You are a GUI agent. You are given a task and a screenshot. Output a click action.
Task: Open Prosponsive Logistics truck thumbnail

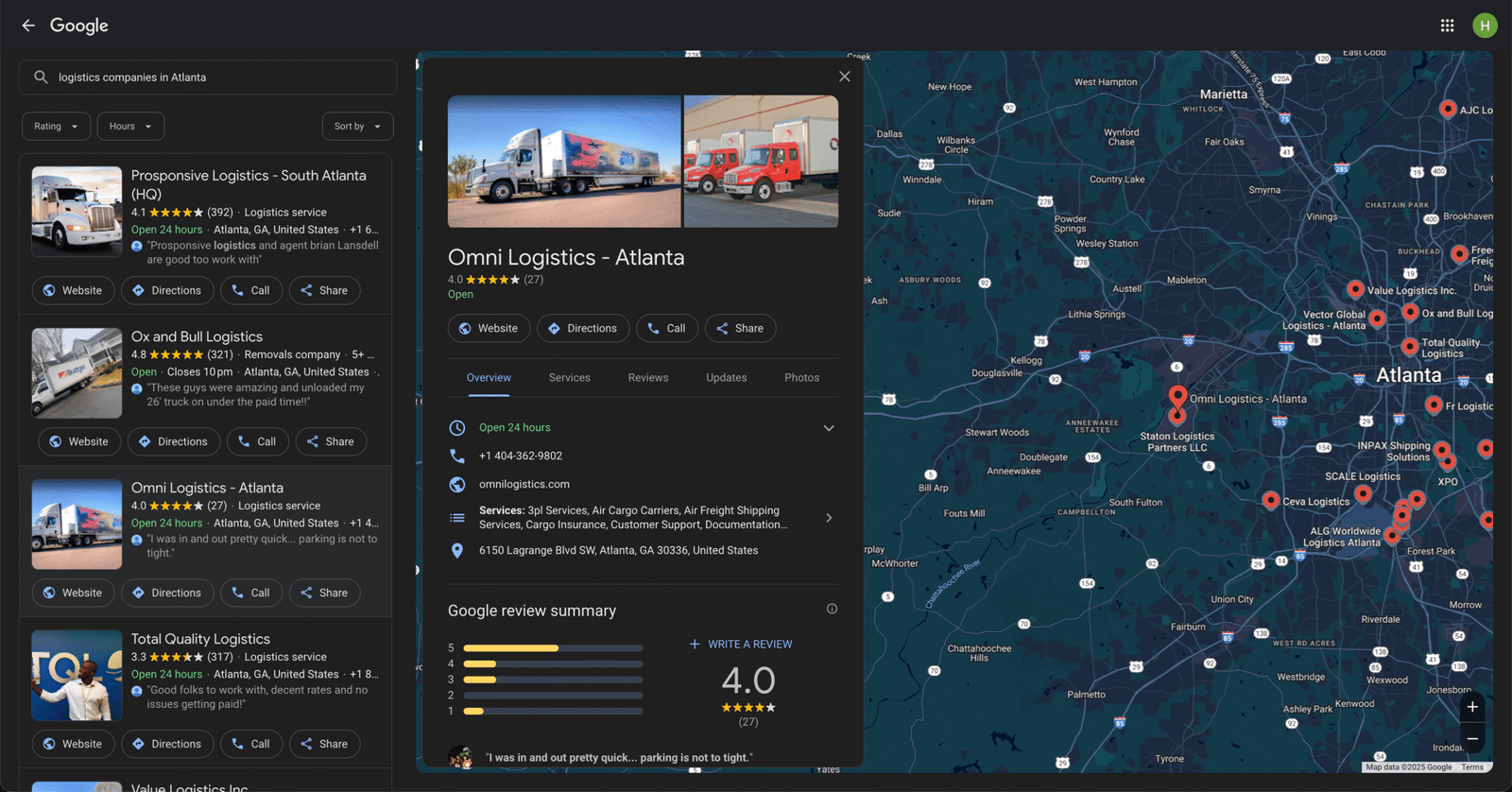[x=77, y=212]
